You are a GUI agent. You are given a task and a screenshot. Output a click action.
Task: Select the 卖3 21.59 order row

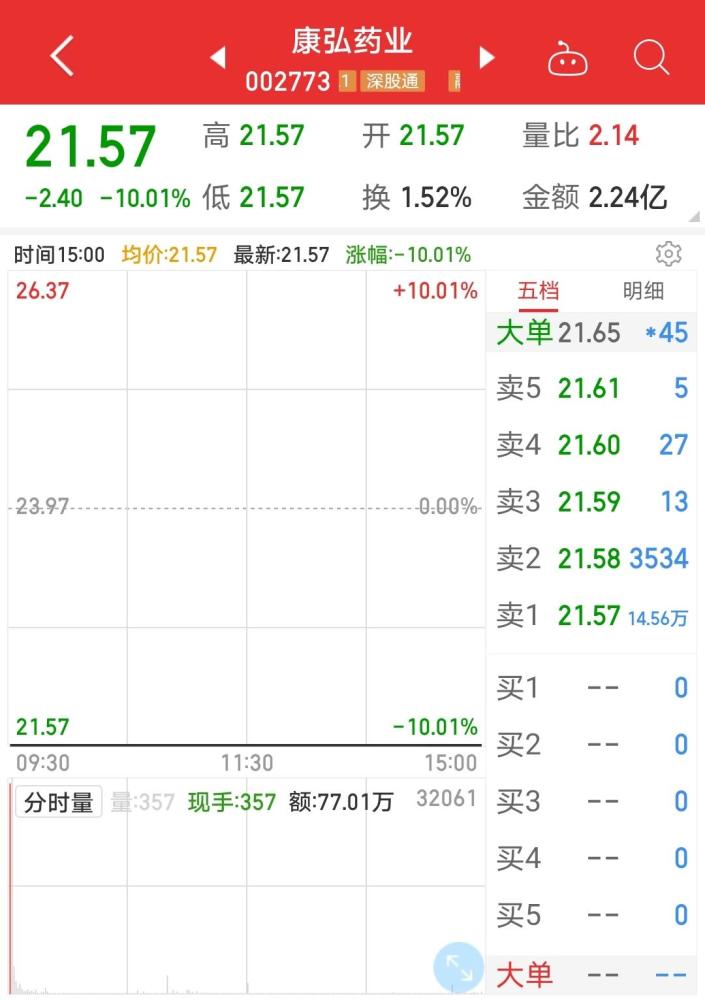pyautogui.click(x=591, y=502)
